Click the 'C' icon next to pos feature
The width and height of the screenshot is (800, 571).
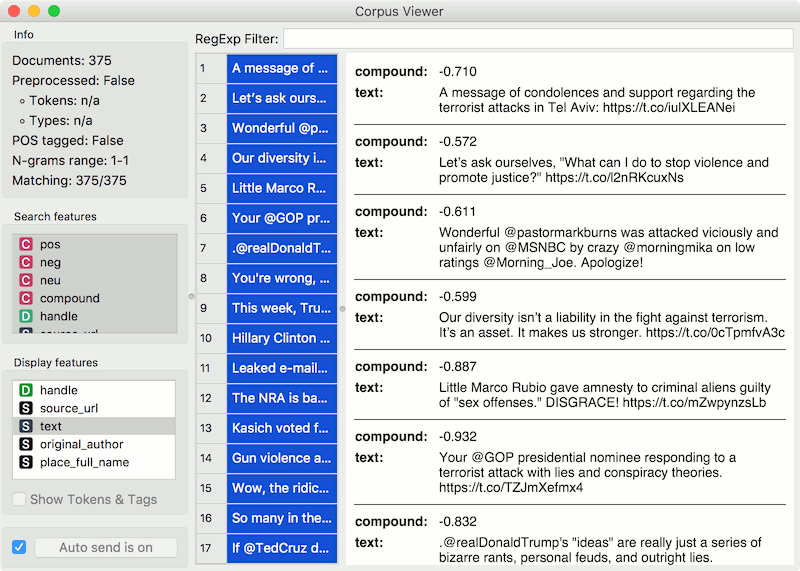(x=26, y=244)
